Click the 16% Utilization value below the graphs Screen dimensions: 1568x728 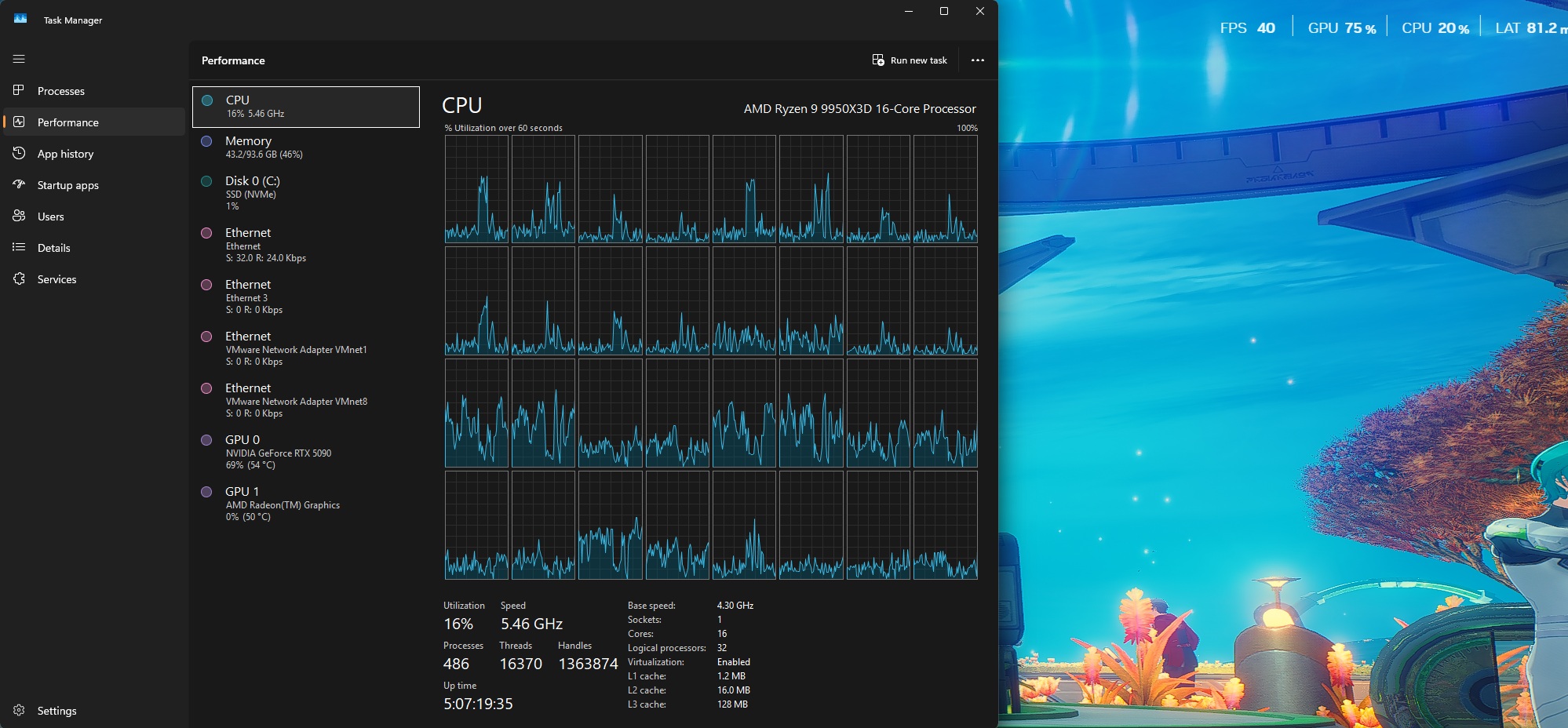(x=458, y=624)
